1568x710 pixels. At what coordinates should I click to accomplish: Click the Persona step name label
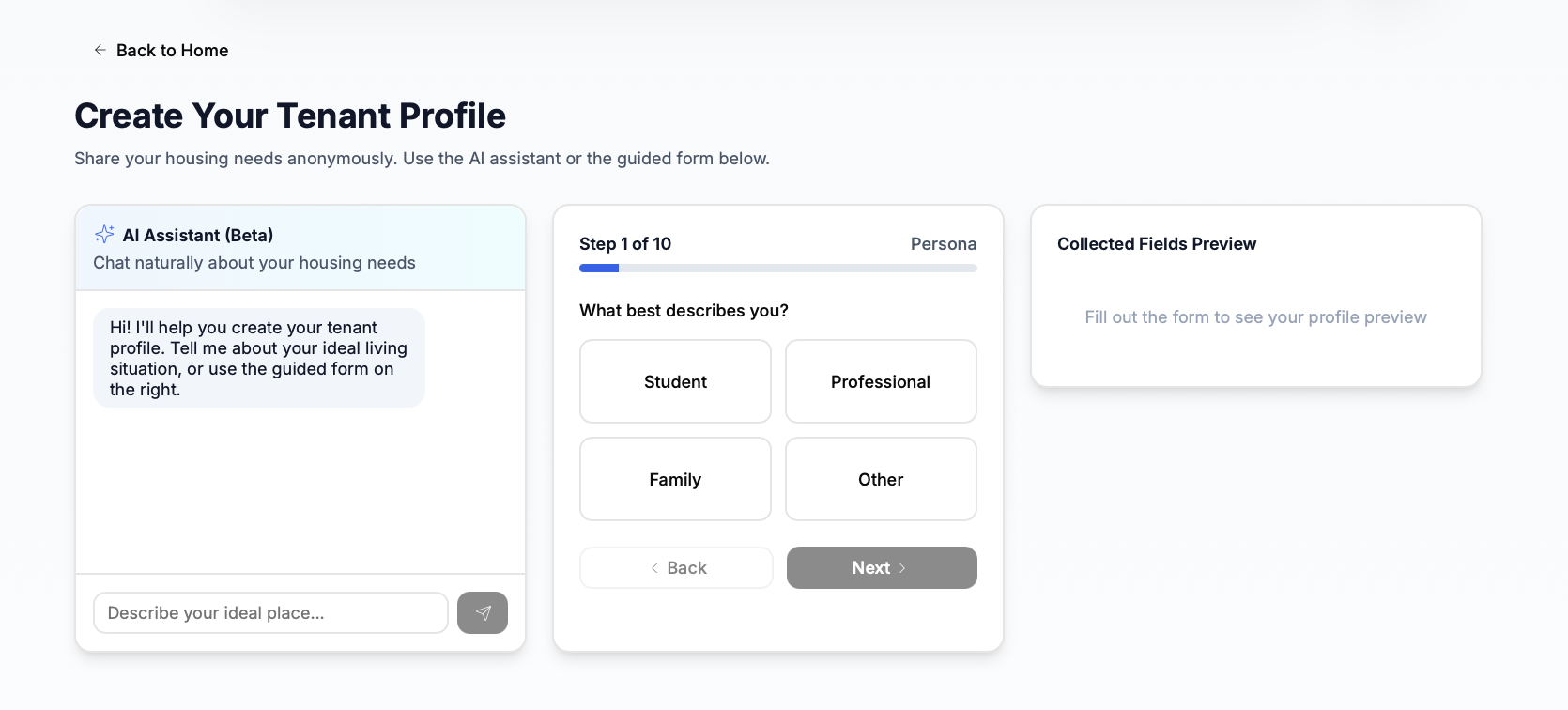click(x=943, y=244)
